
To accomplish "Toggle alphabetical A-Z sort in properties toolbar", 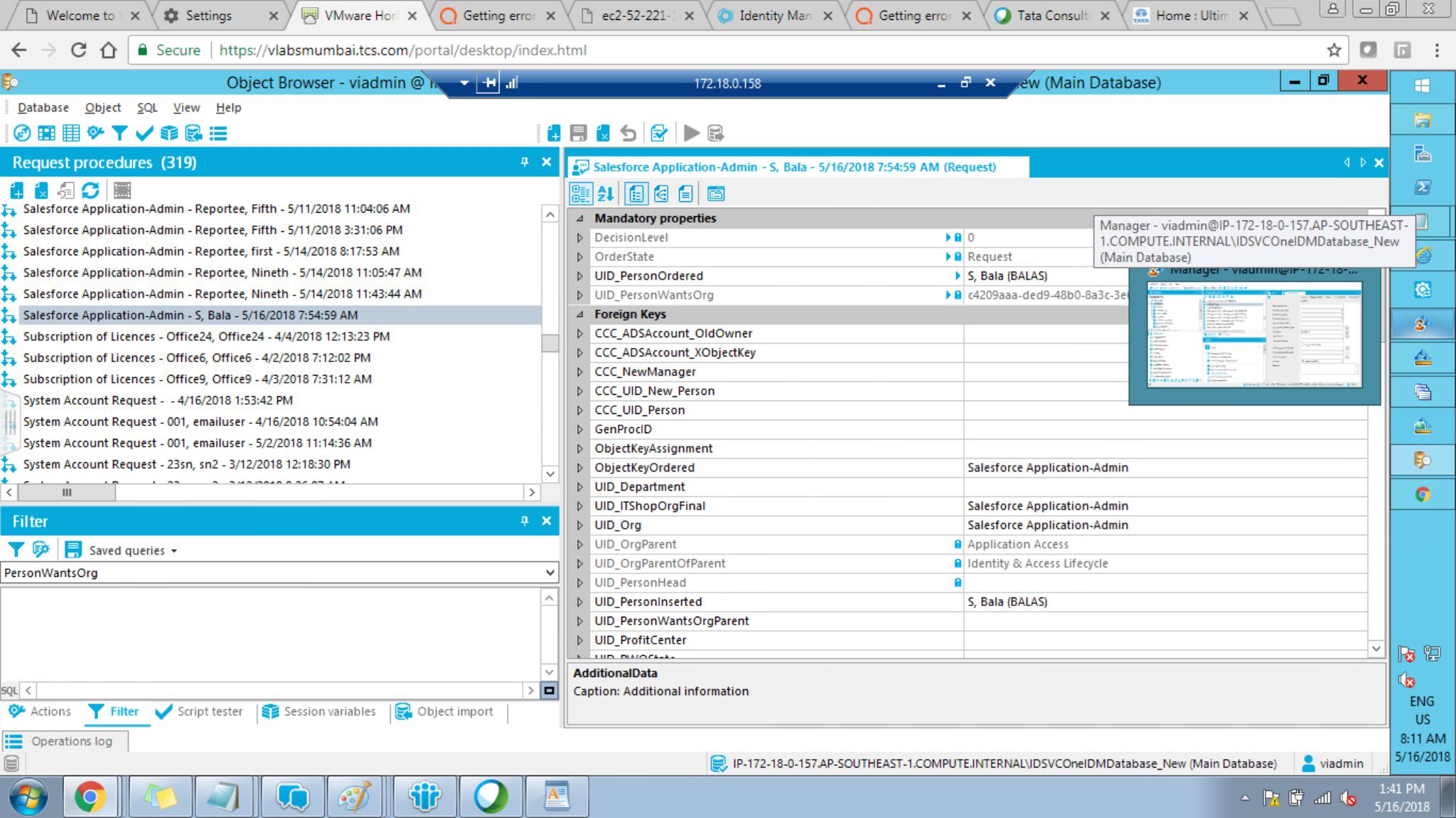I will 605,193.
